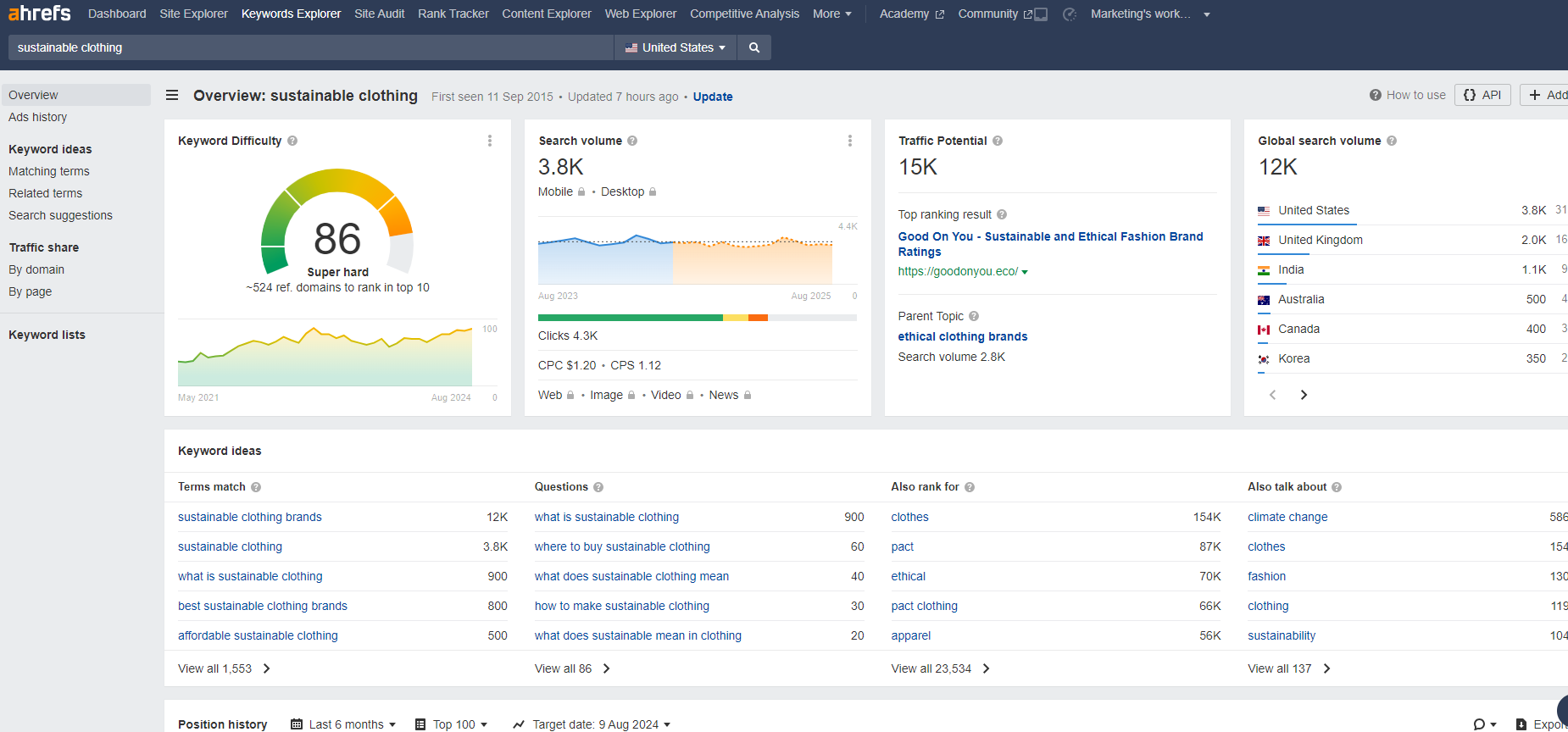Open the hamburger sidebar toggle icon
The width and height of the screenshot is (1568, 732).
tap(172, 95)
